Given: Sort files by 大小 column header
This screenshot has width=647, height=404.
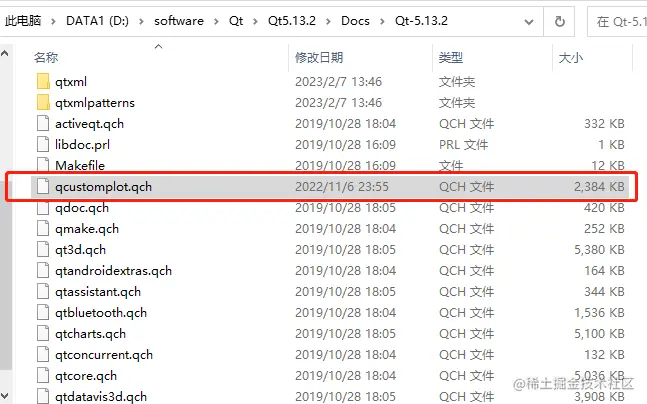Looking at the screenshot, I should (570, 57).
